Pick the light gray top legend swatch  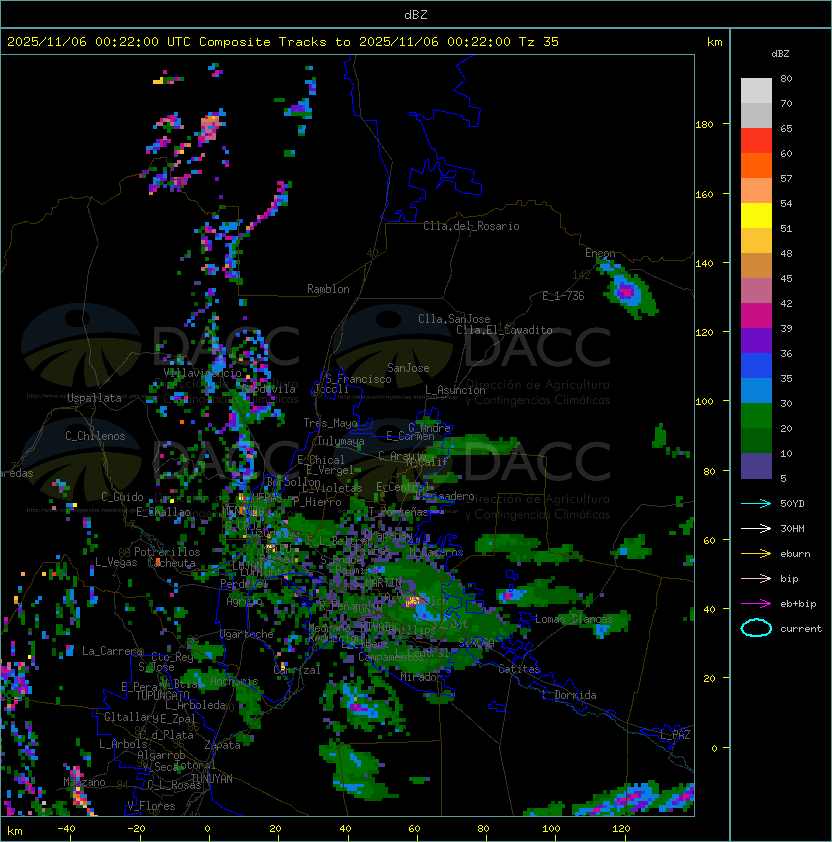[756, 91]
